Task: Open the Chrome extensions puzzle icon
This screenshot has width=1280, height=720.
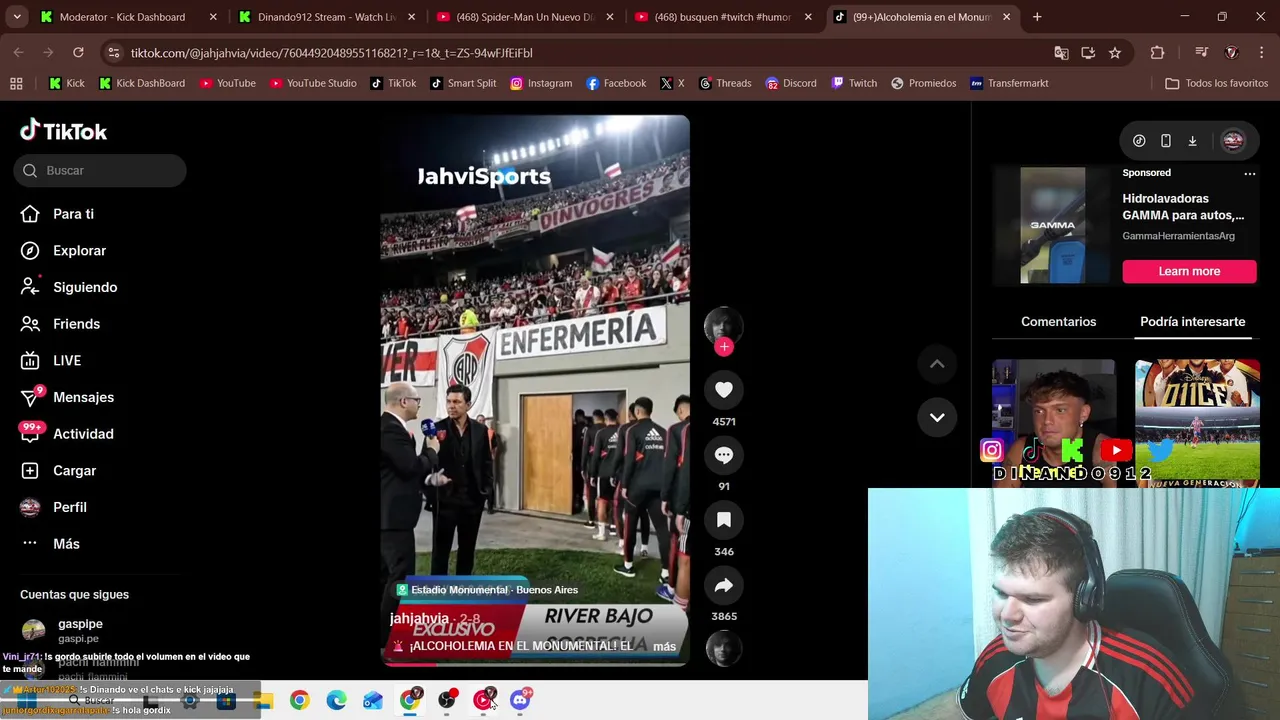Action: click(x=1157, y=53)
